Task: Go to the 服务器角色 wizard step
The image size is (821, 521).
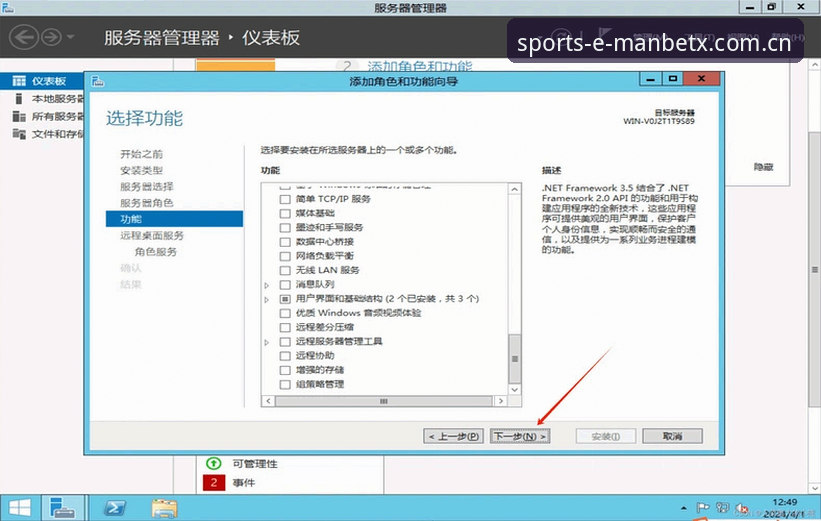Action: tap(147, 203)
